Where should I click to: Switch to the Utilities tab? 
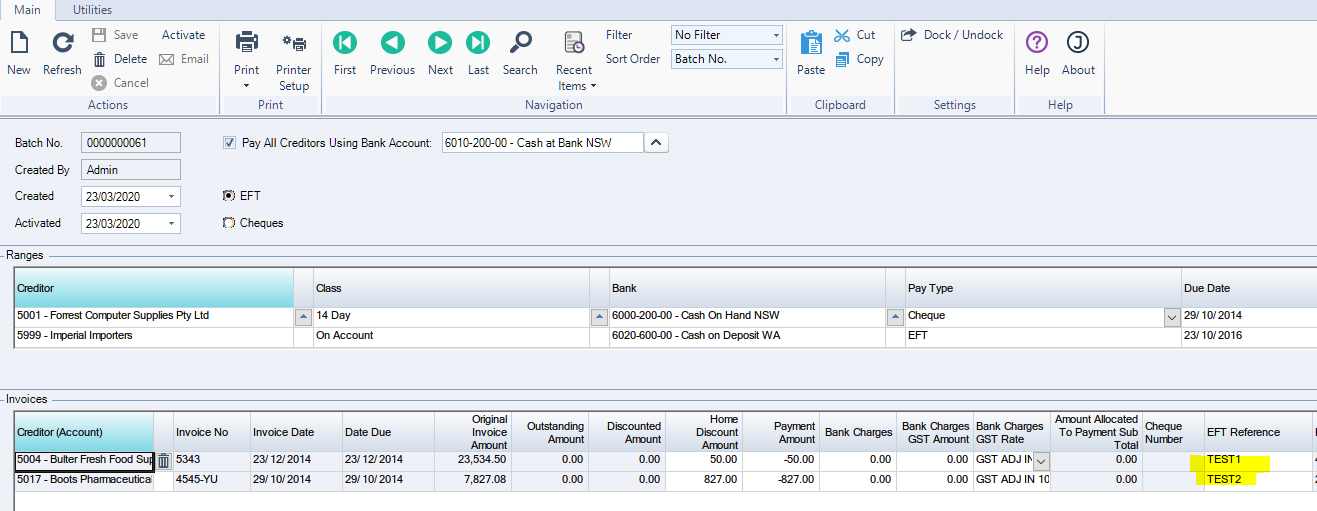(x=92, y=9)
